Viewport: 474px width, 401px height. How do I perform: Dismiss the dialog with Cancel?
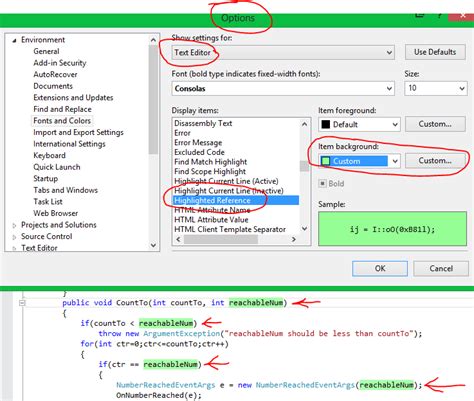[x=441, y=269]
